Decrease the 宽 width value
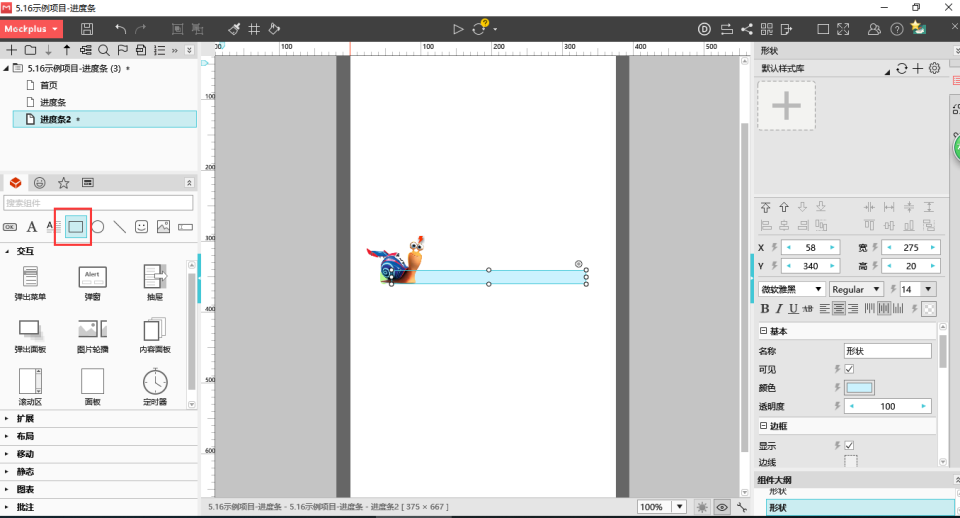960x518 pixels. pyautogui.click(x=889, y=247)
